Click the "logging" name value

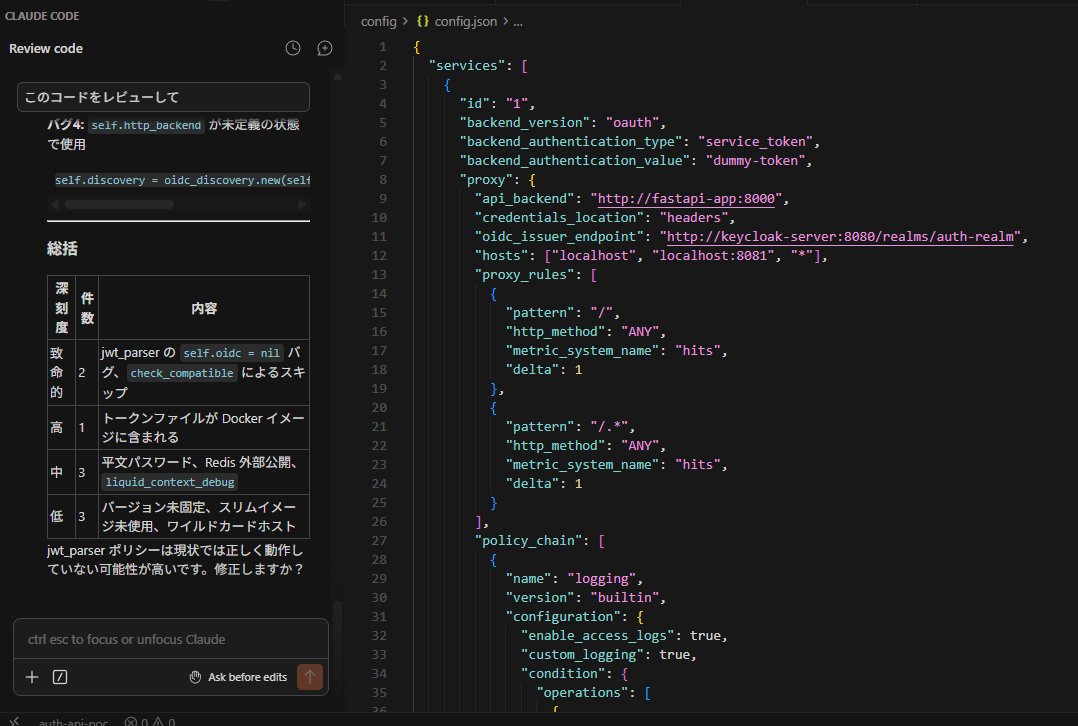tap(602, 579)
